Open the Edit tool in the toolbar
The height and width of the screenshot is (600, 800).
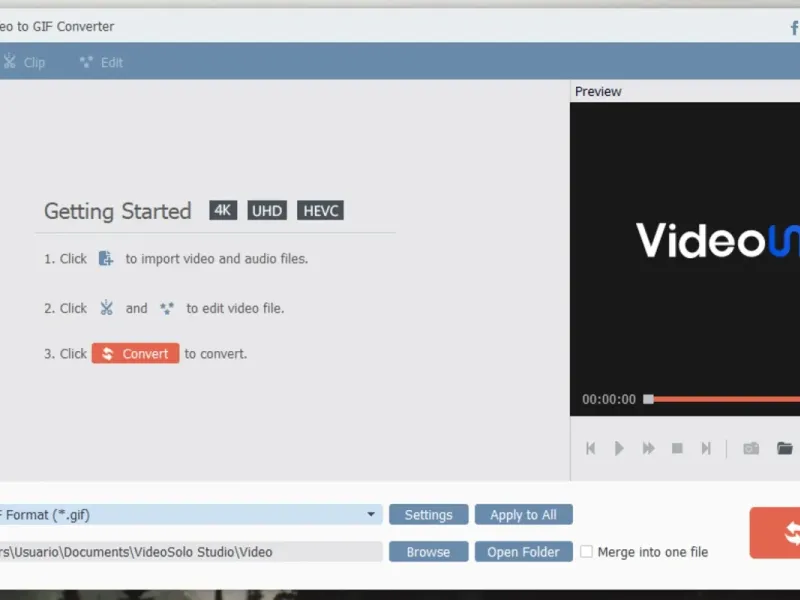101,62
